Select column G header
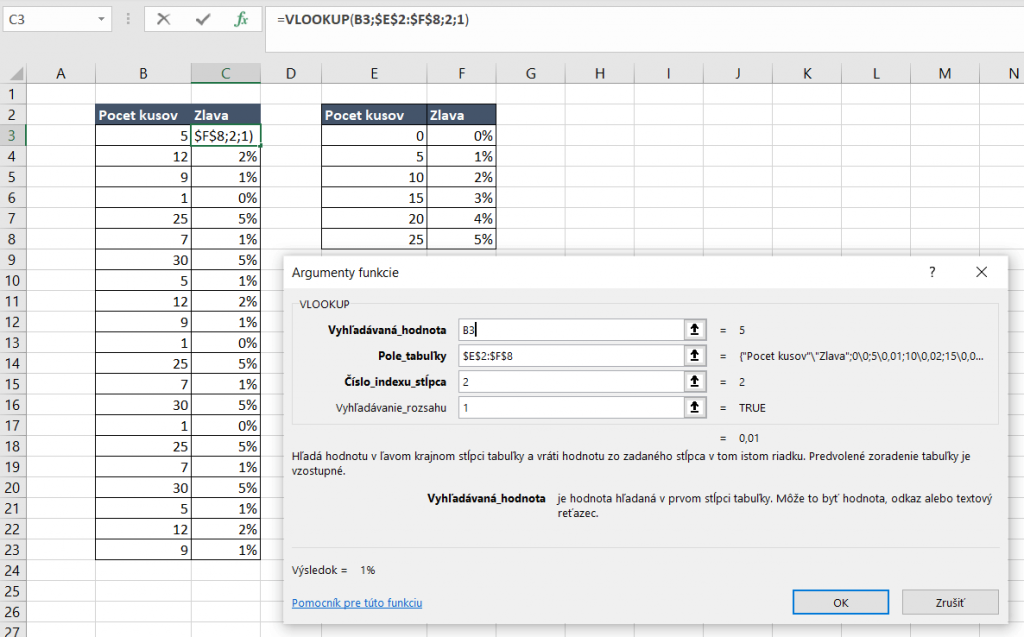Image resolution: width=1024 pixels, height=637 pixels. (531, 74)
